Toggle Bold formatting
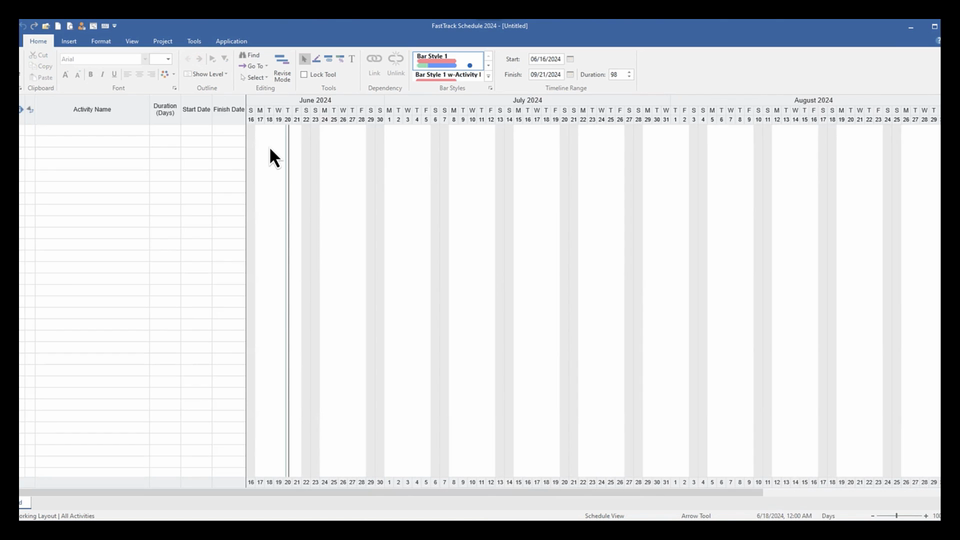 point(91,74)
